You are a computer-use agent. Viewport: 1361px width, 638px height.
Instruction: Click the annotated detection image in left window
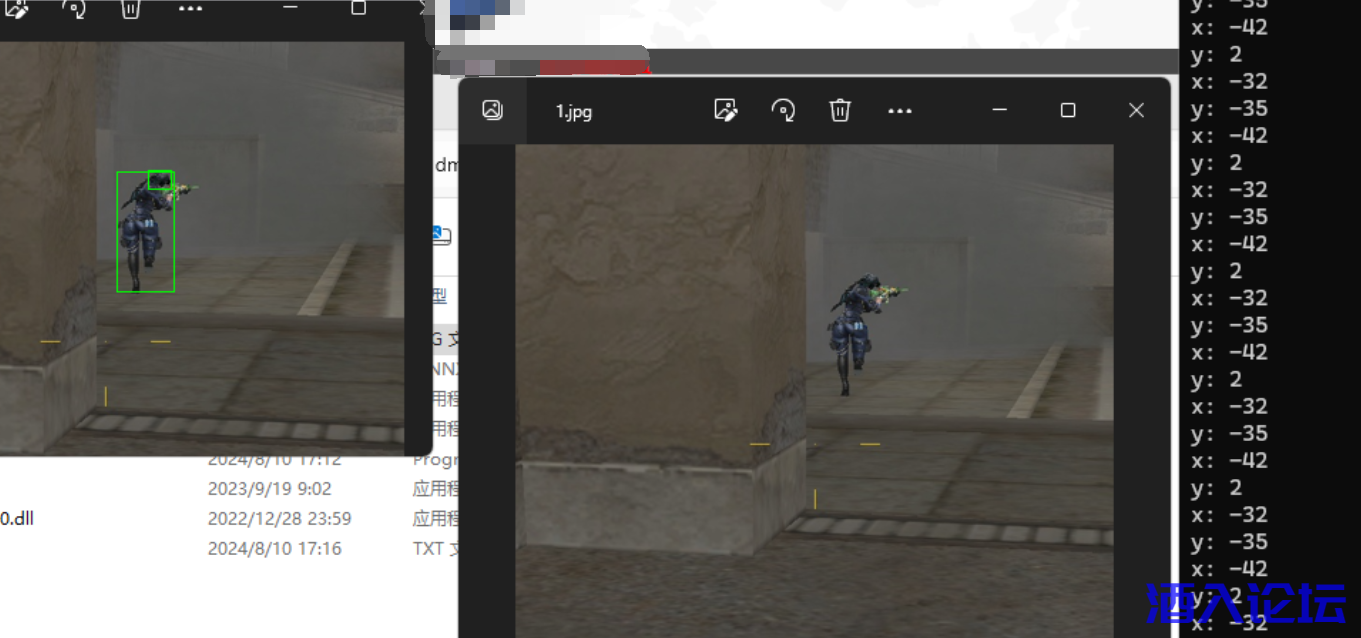coord(202,248)
